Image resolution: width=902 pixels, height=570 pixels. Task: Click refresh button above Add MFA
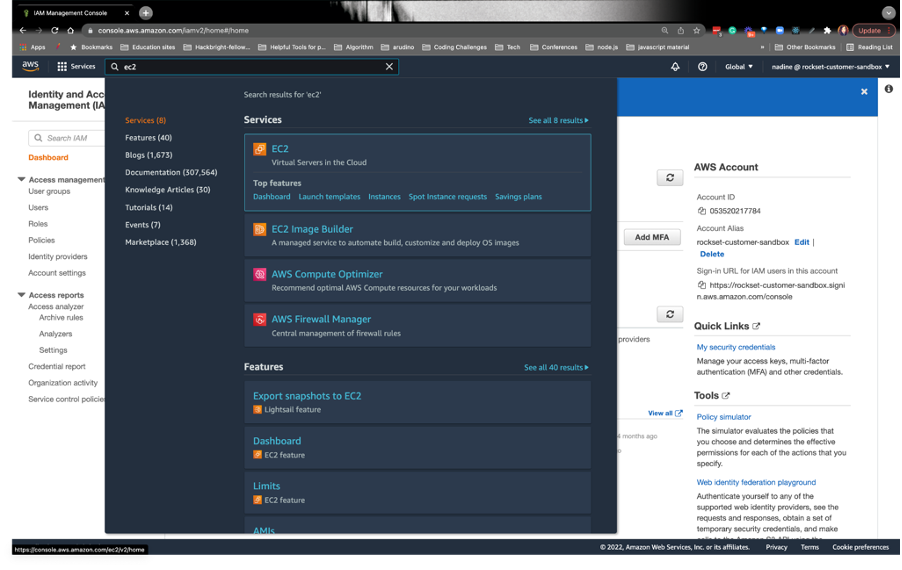pyautogui.click(x=670, y=178)
